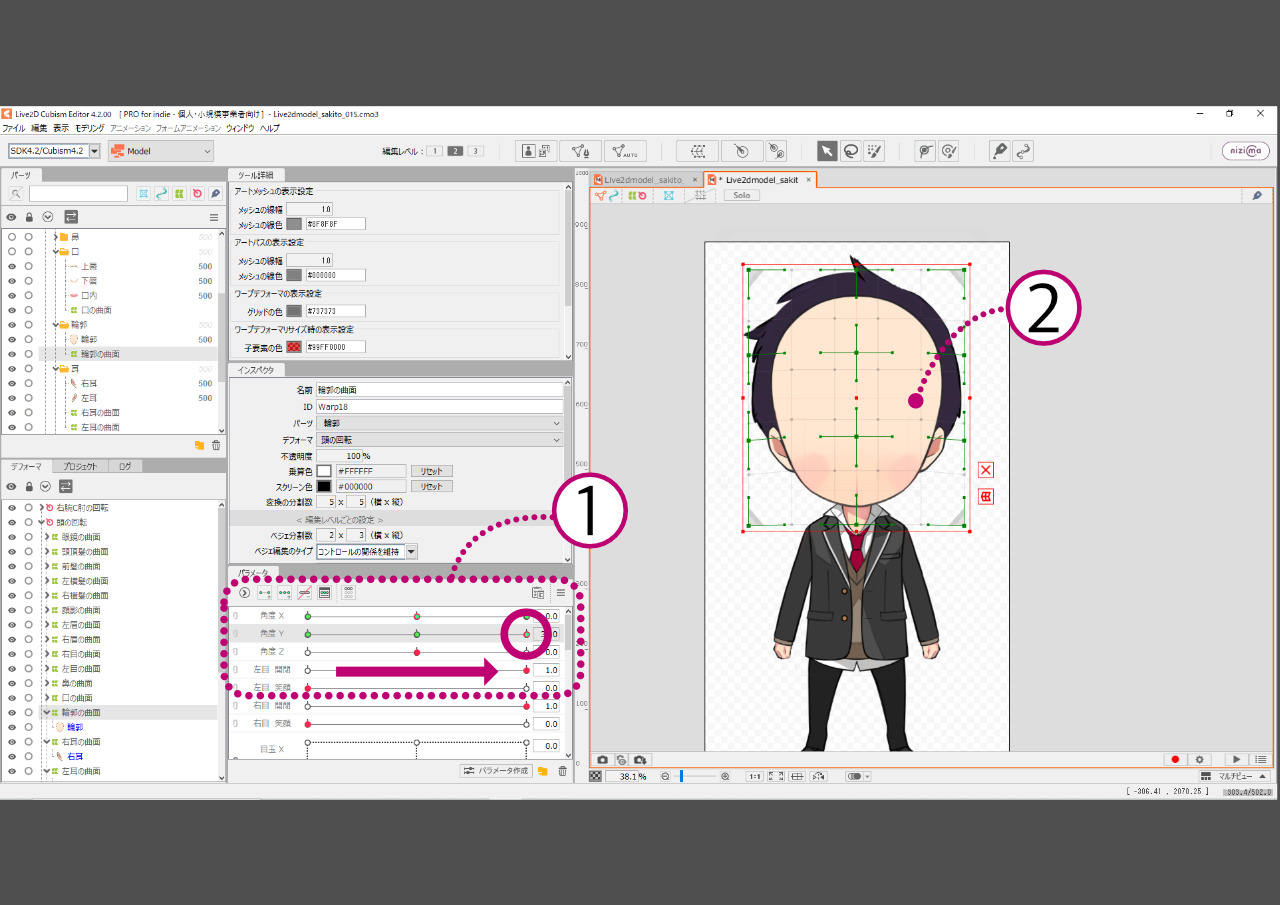Set edit level to 1
This screenshot has width=1280, height=905.
435,151
